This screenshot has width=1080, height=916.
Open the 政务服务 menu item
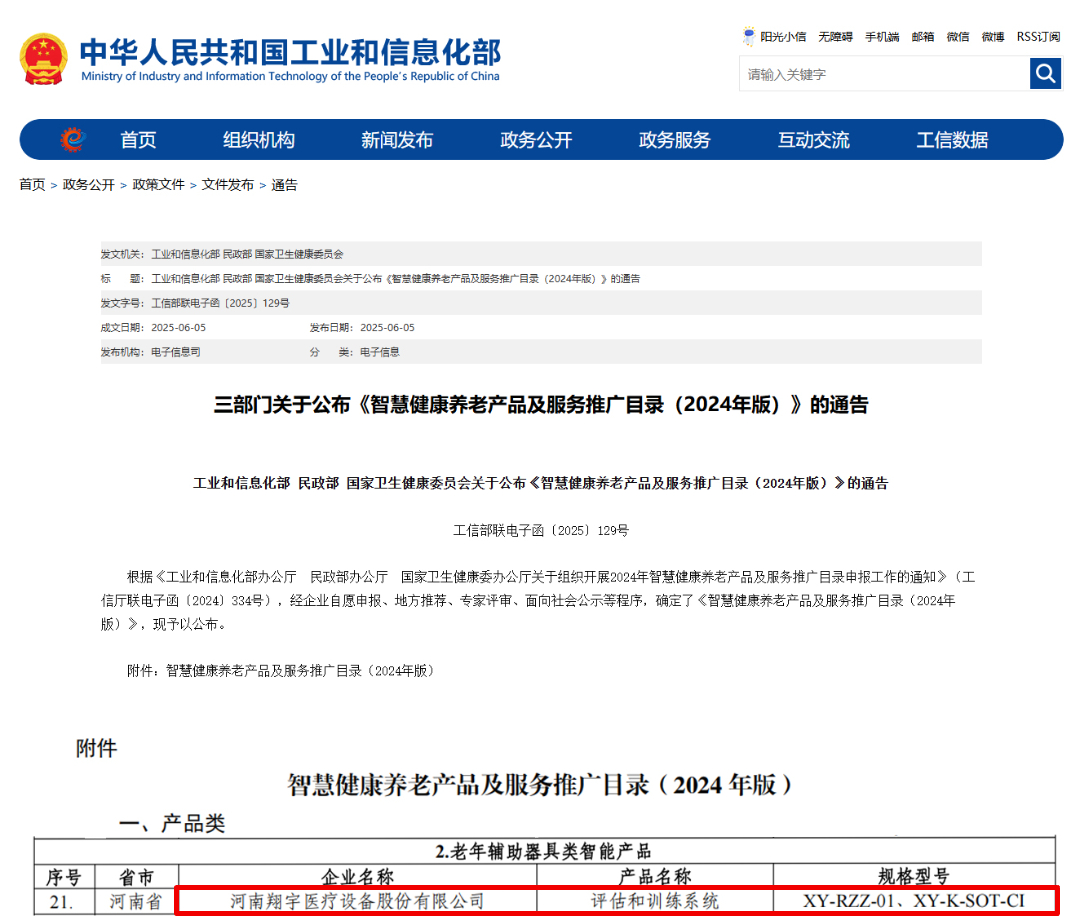675,140
